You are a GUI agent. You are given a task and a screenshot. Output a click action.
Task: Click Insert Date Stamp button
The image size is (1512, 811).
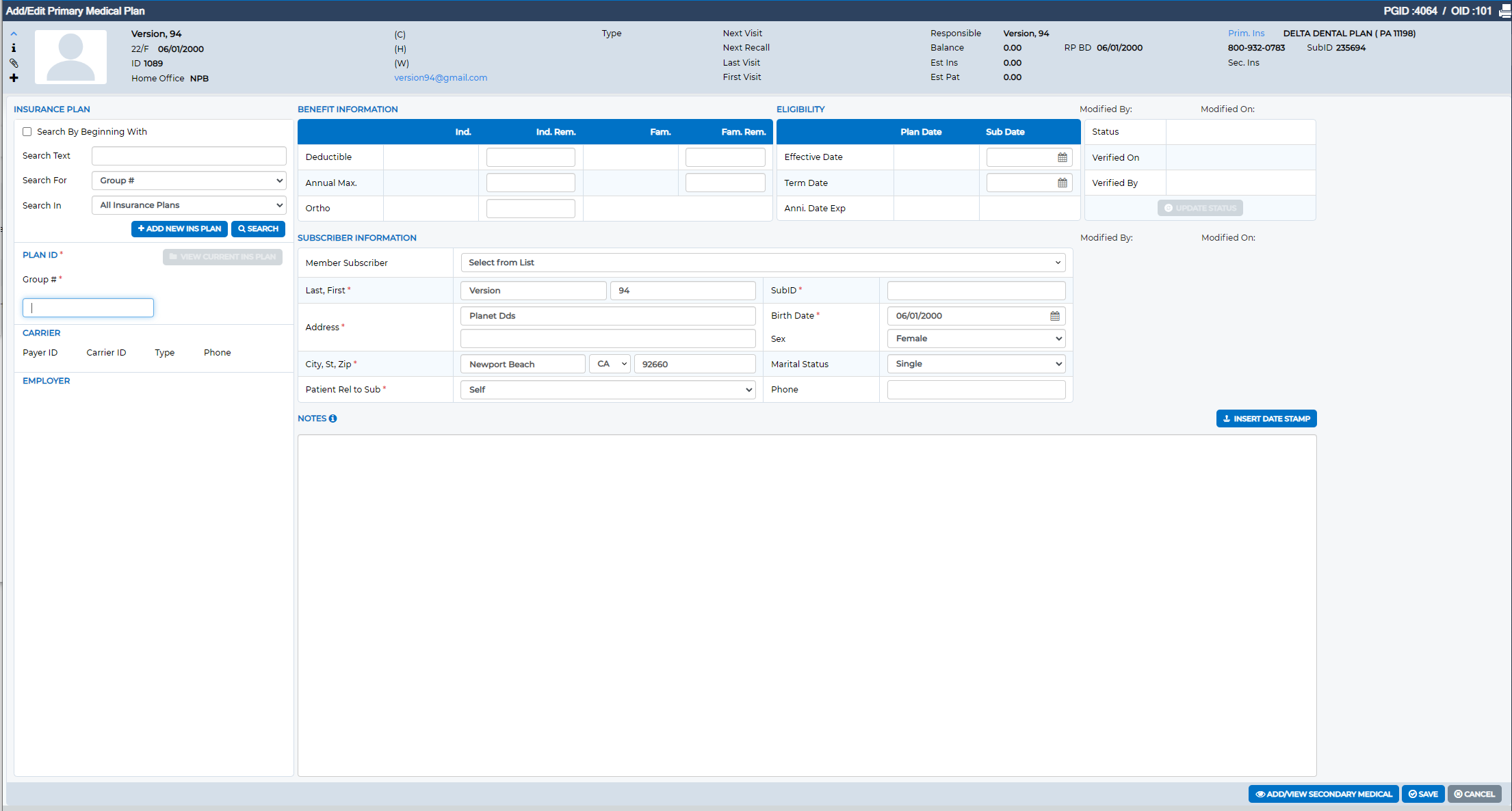(x=1266, y=418)
